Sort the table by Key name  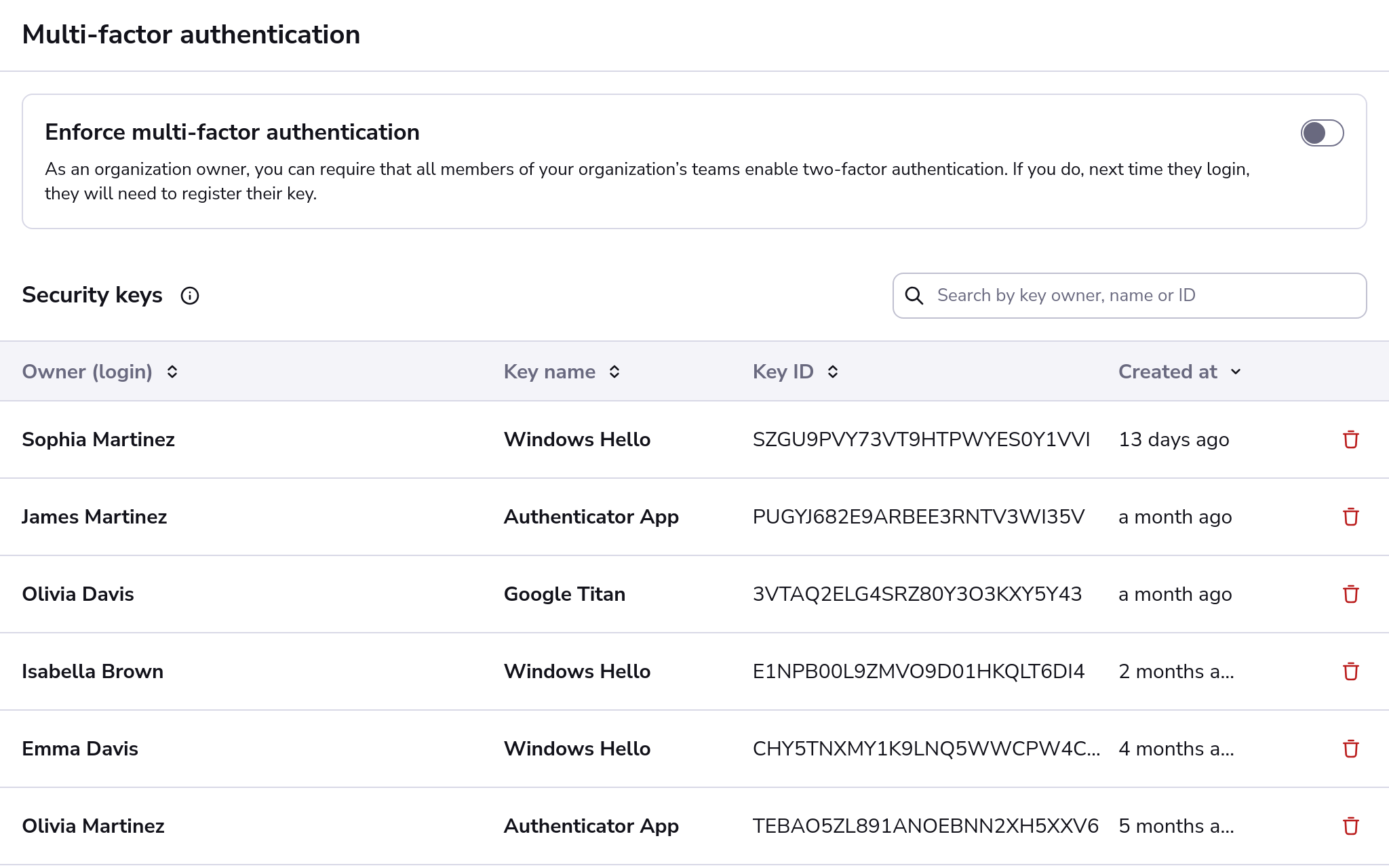pyautogui.click(x=614, y=372)
